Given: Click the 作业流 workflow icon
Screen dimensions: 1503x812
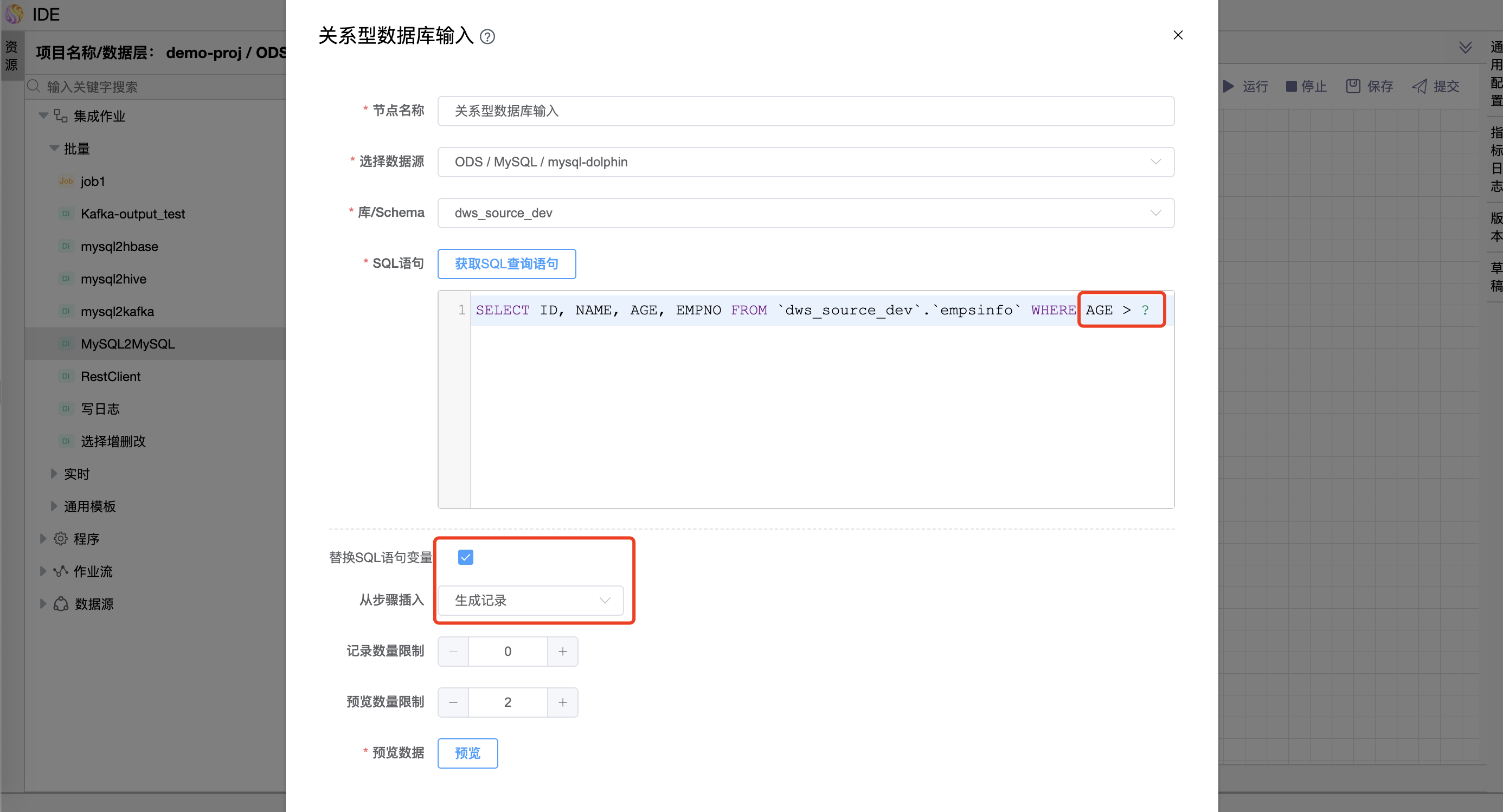Looking at the screenshot, I should (61, 571).
